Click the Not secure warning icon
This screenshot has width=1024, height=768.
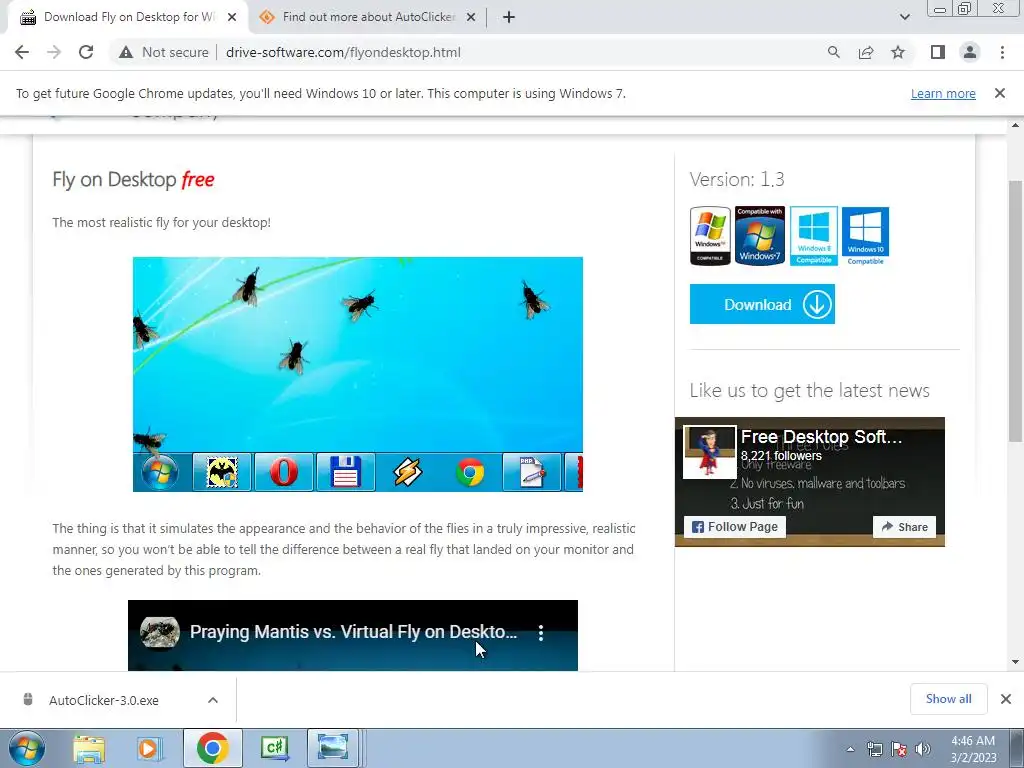(126, 52)
